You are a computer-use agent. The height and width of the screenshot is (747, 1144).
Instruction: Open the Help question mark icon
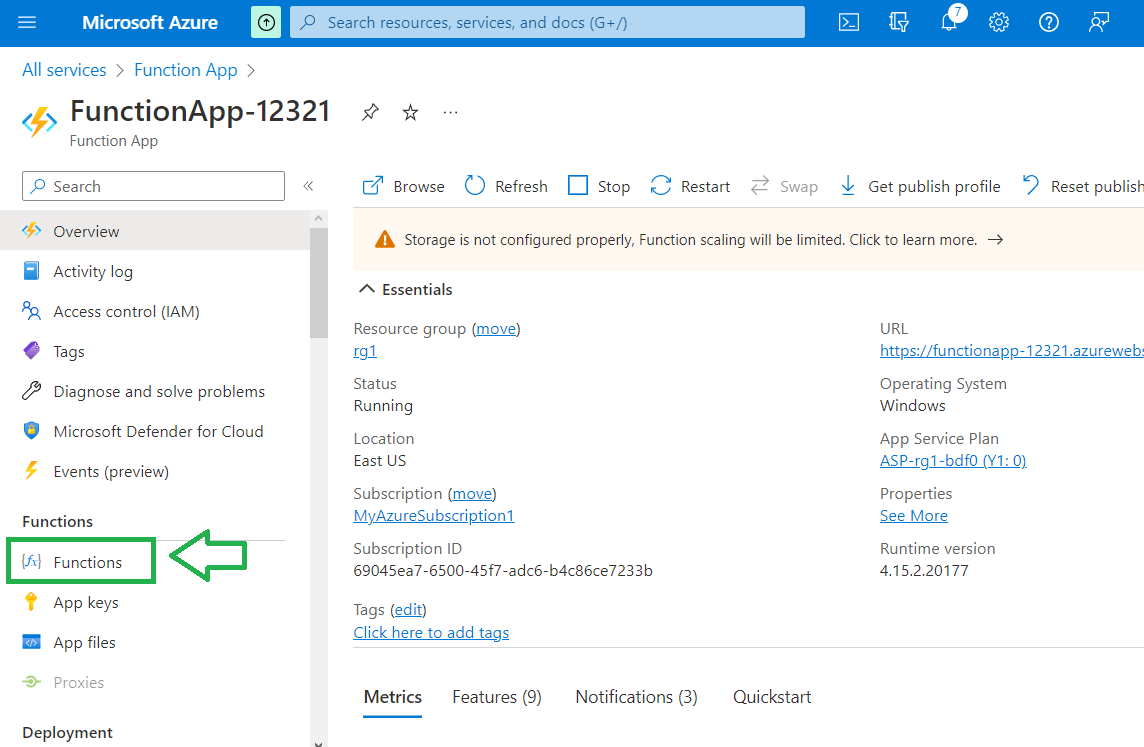pos(1048,23)
